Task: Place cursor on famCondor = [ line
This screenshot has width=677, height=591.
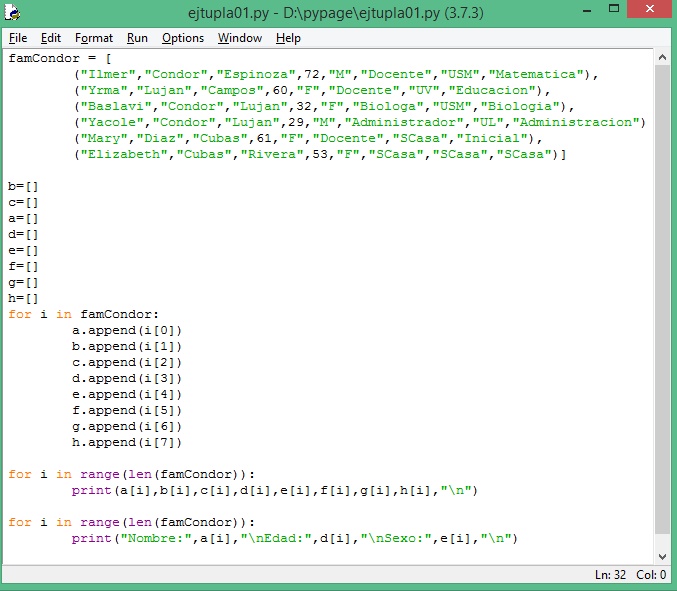Action: pyautogui.click(x=60, y=58)
